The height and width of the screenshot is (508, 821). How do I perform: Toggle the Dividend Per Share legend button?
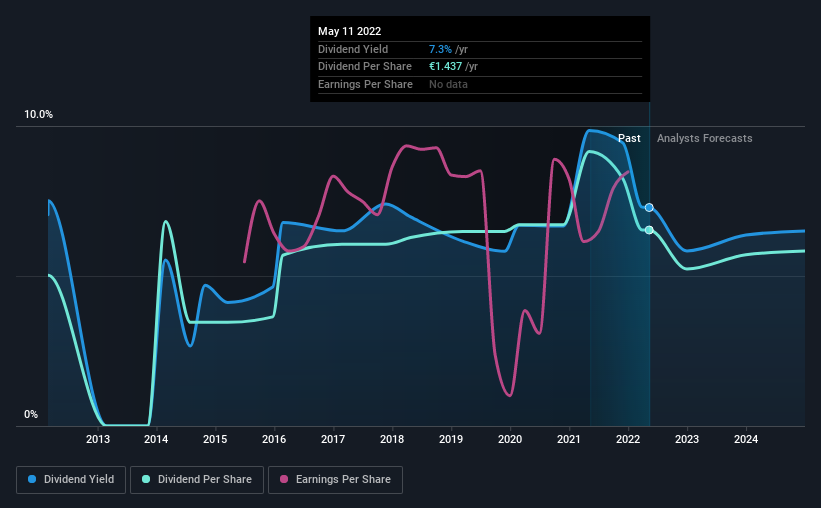tap(197, 480)
